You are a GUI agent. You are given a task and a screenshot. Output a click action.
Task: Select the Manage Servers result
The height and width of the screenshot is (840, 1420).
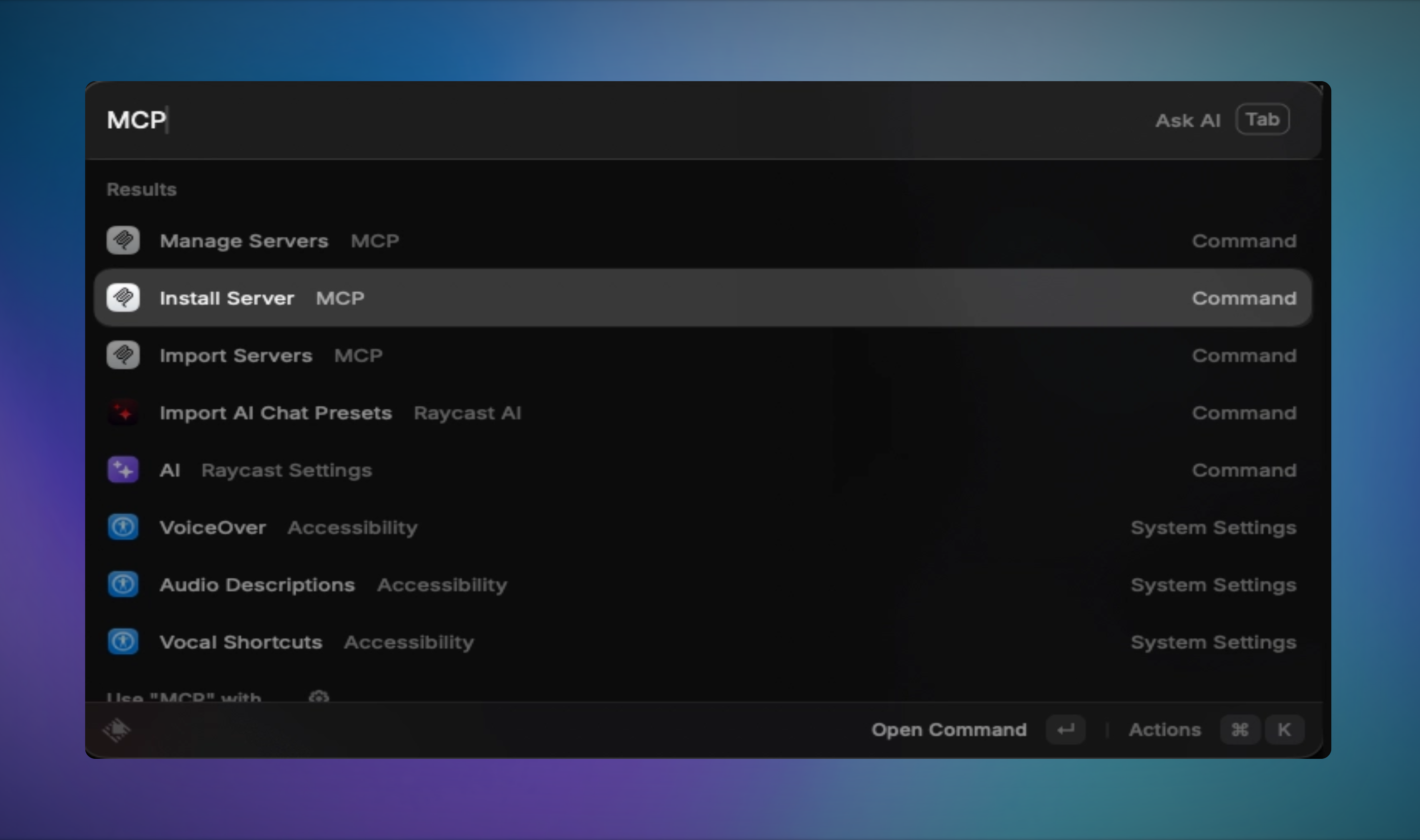[702, 240]
